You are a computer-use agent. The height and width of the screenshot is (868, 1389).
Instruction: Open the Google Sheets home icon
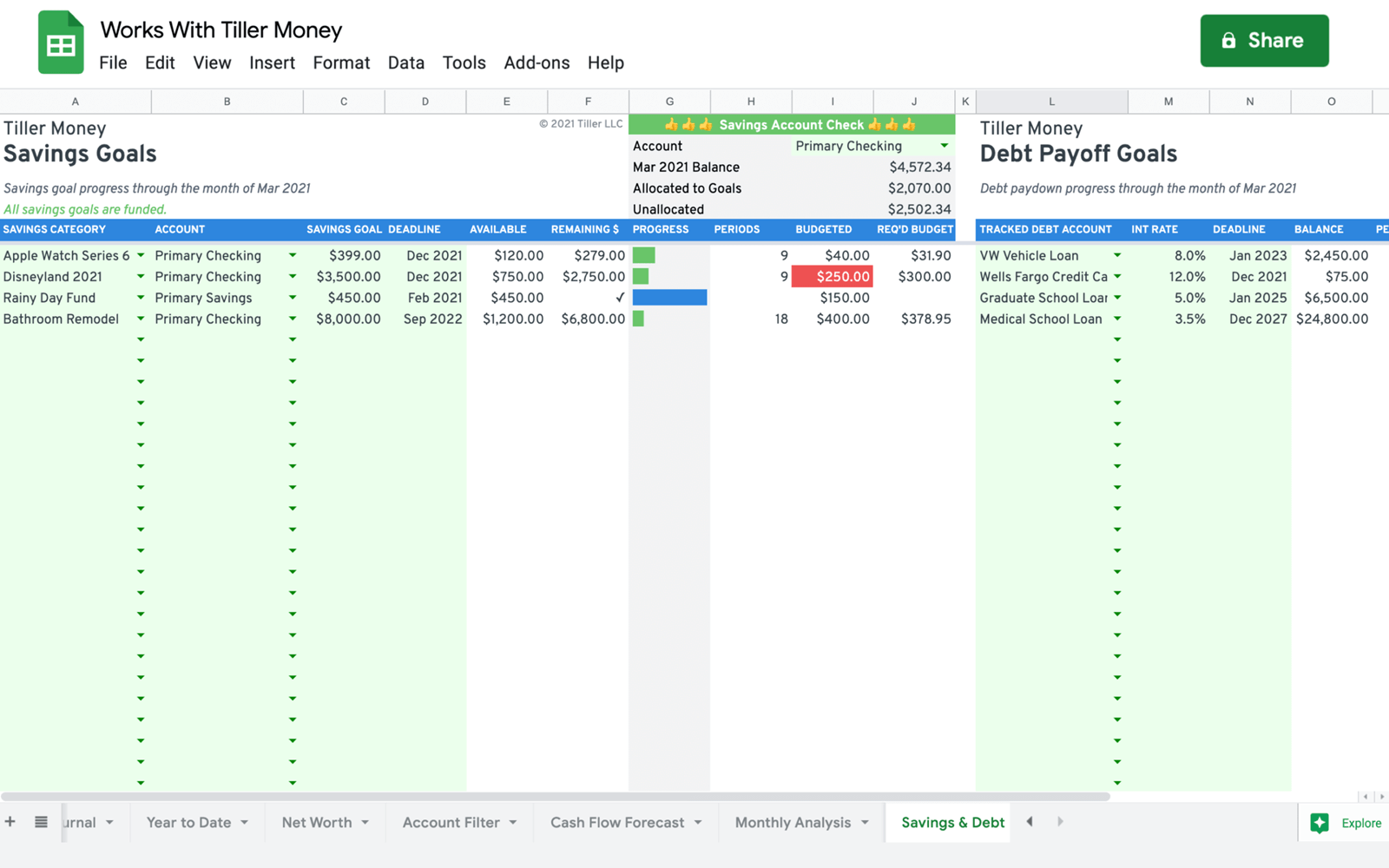click(x=61, y=42)
